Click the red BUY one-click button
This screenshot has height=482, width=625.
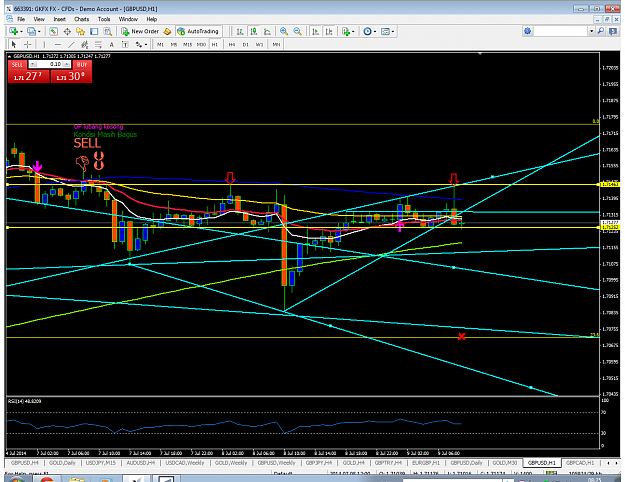[71, 76]
